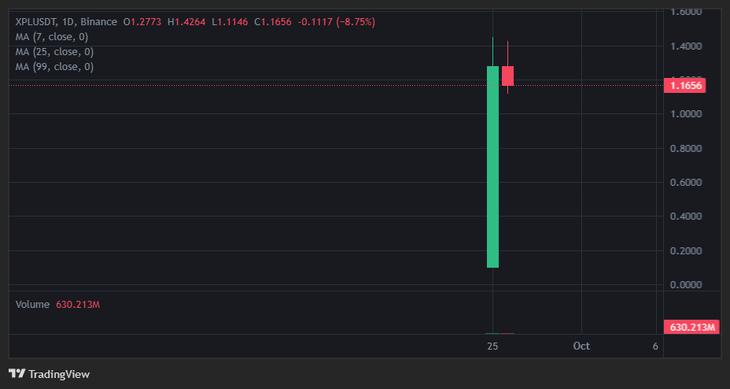Image resolution: width=730 pixels, height=389 pixels.
Task: Click the 0.6000 price axis label
Action: tap(686, 182)
